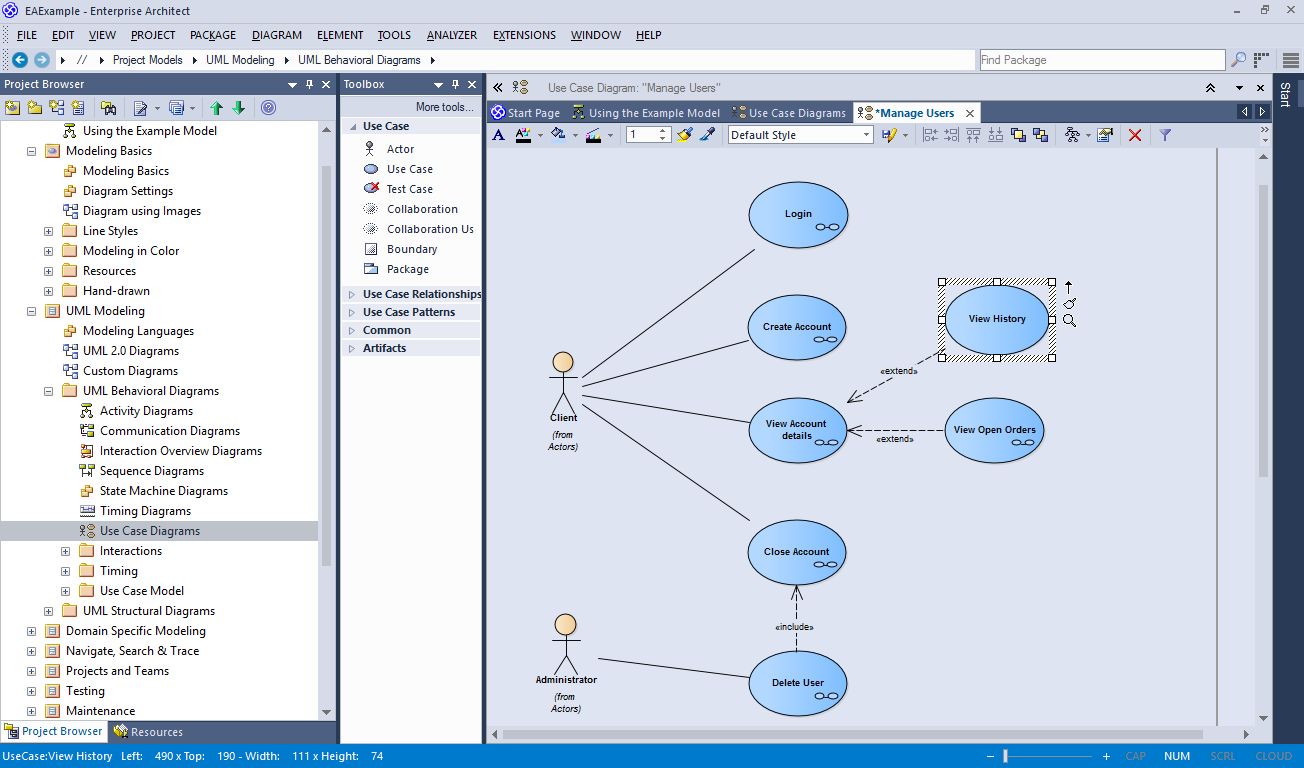The height and width of the screenshot is (768, 1304).
Task: Click the Apply Style paintbrush icon
Action: (x=684, y=135)
